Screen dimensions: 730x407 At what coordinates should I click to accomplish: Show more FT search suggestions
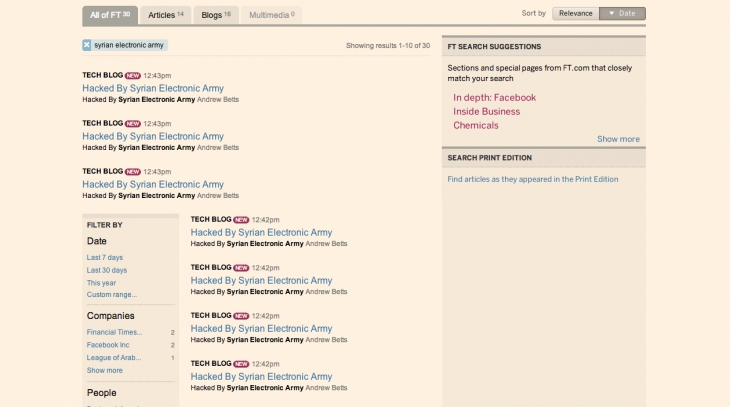click(618, 139)
